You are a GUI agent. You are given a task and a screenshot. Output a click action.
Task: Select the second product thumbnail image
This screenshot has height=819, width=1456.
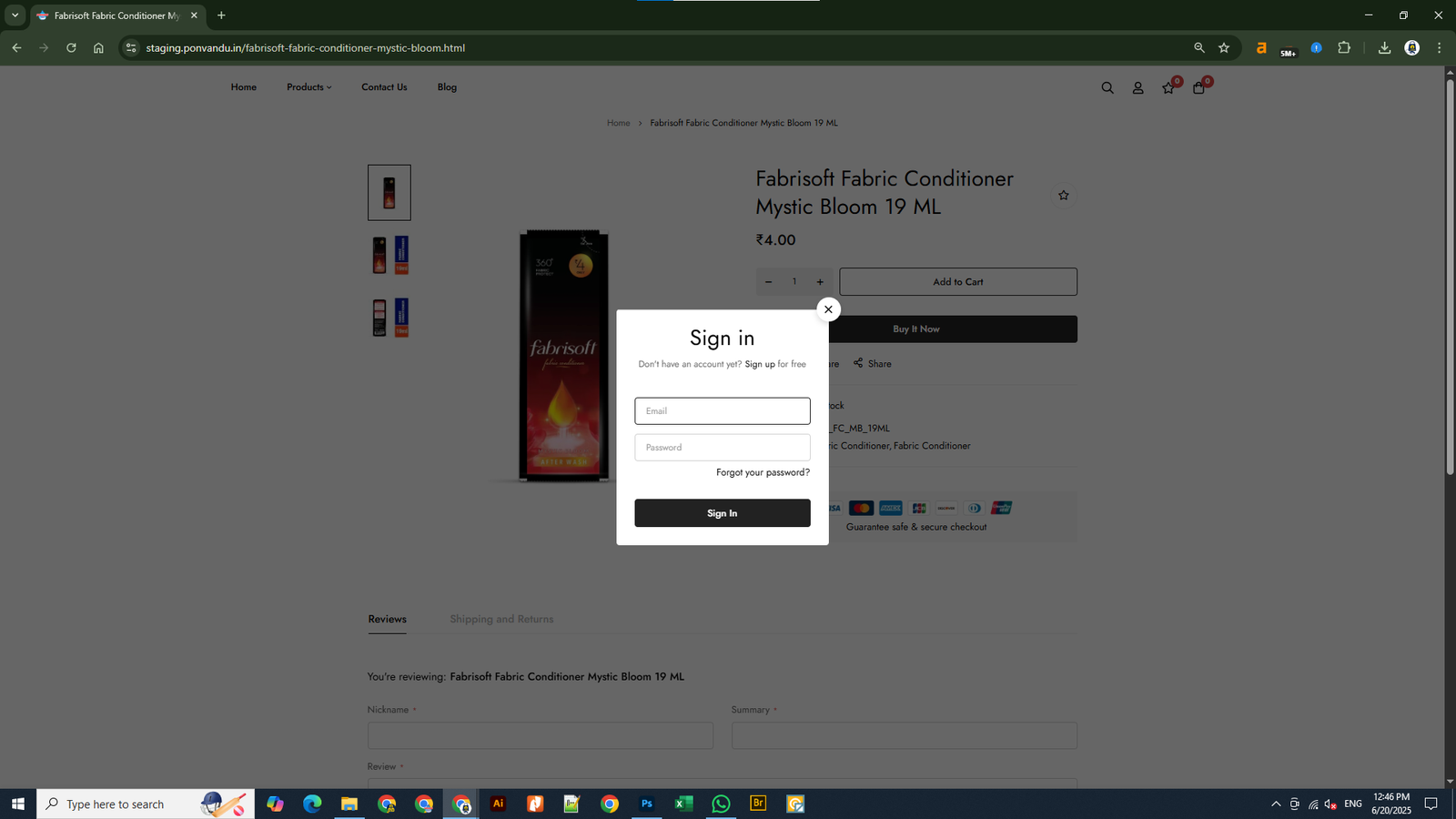click(x=389, y=255)
